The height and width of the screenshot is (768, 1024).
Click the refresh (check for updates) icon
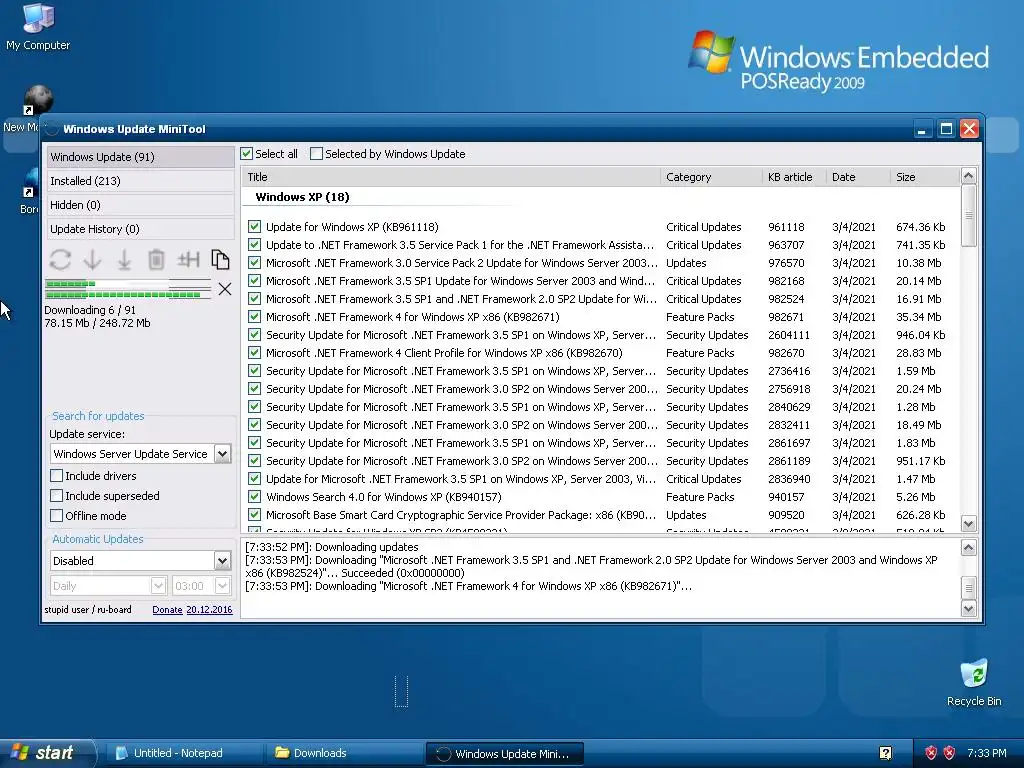[60, 260]
